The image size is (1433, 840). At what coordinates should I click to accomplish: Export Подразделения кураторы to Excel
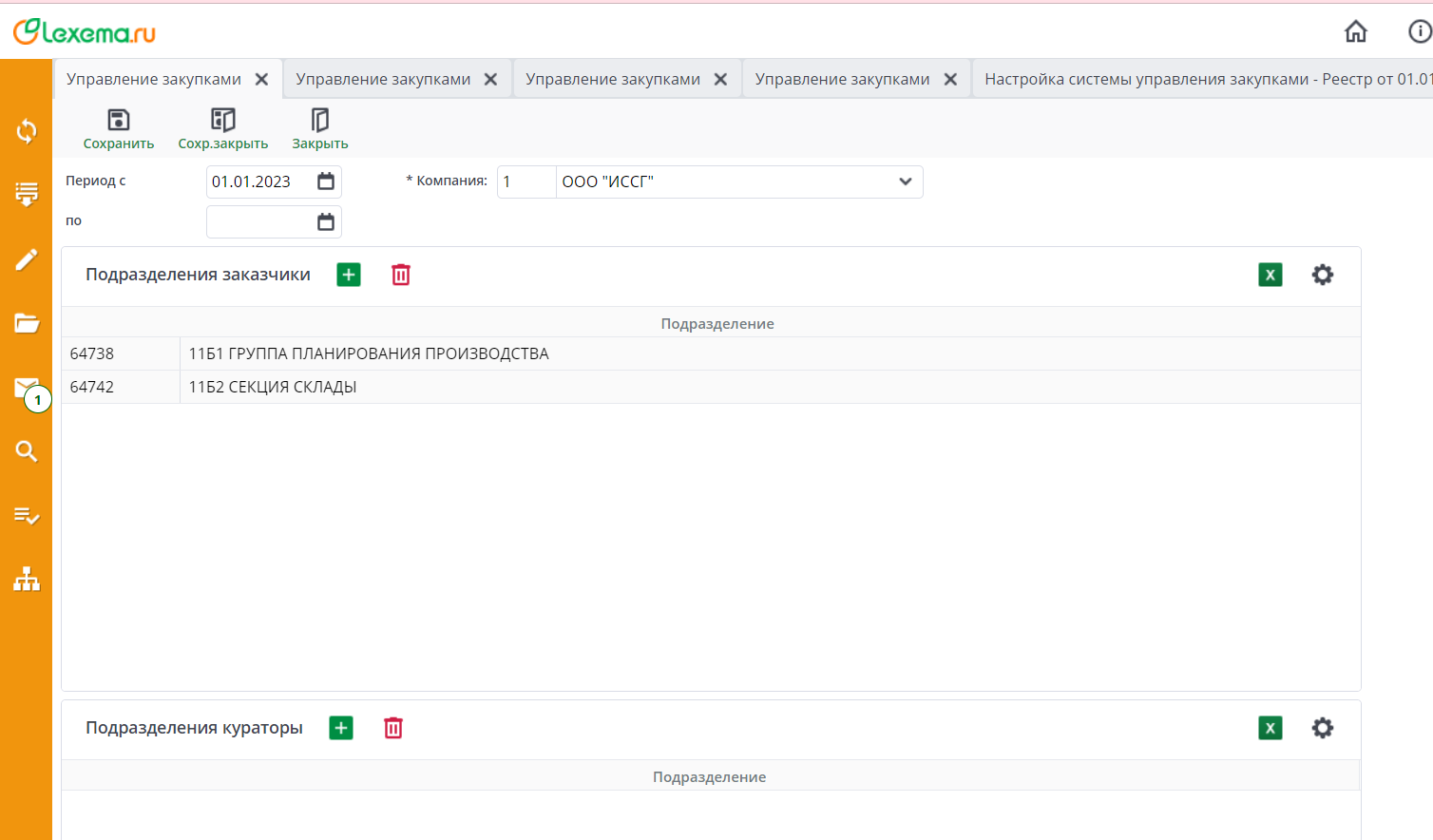pyautogui.click(x=1271, y=728)
